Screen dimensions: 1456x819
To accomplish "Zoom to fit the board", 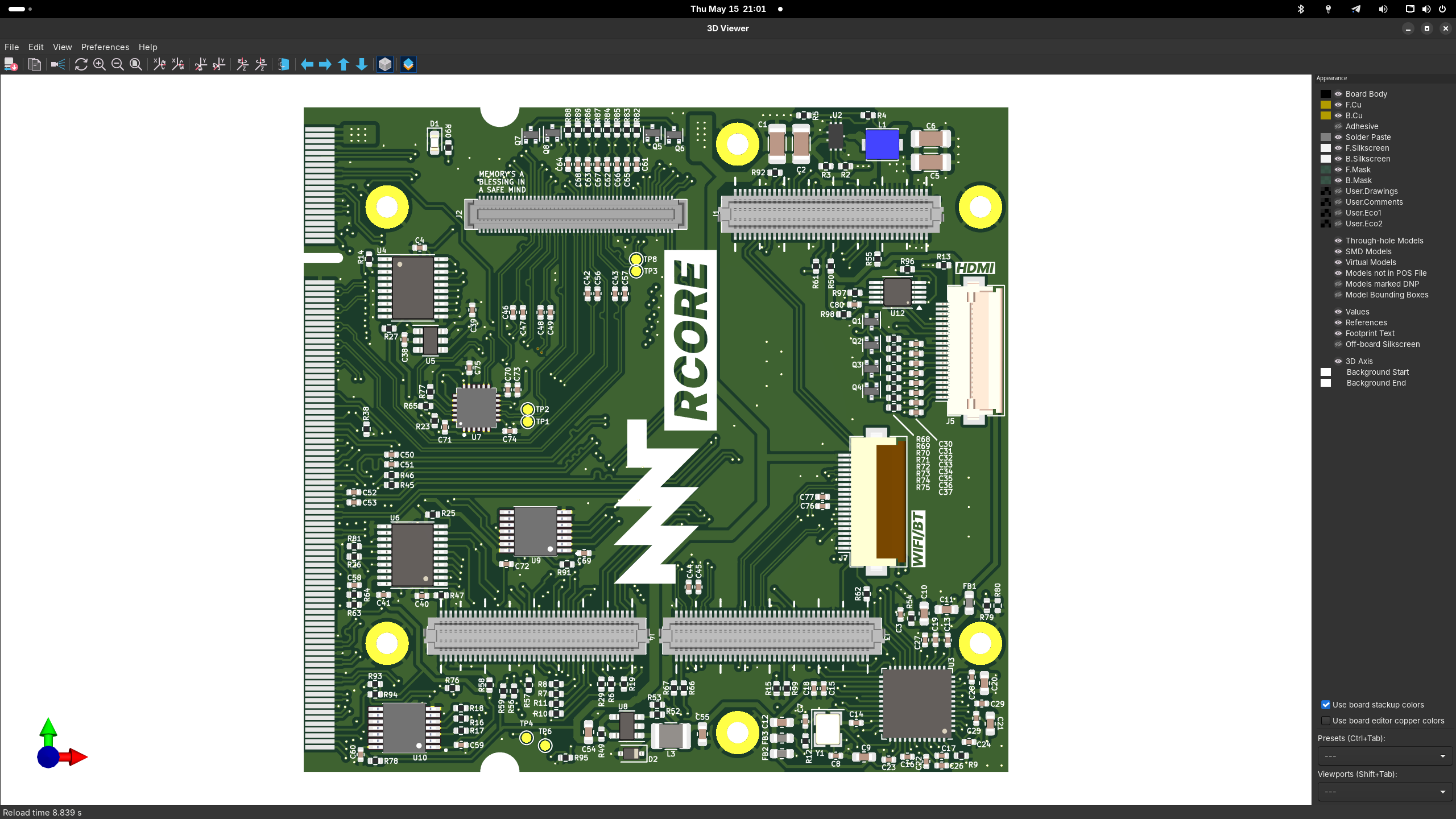I will (136, 64).
